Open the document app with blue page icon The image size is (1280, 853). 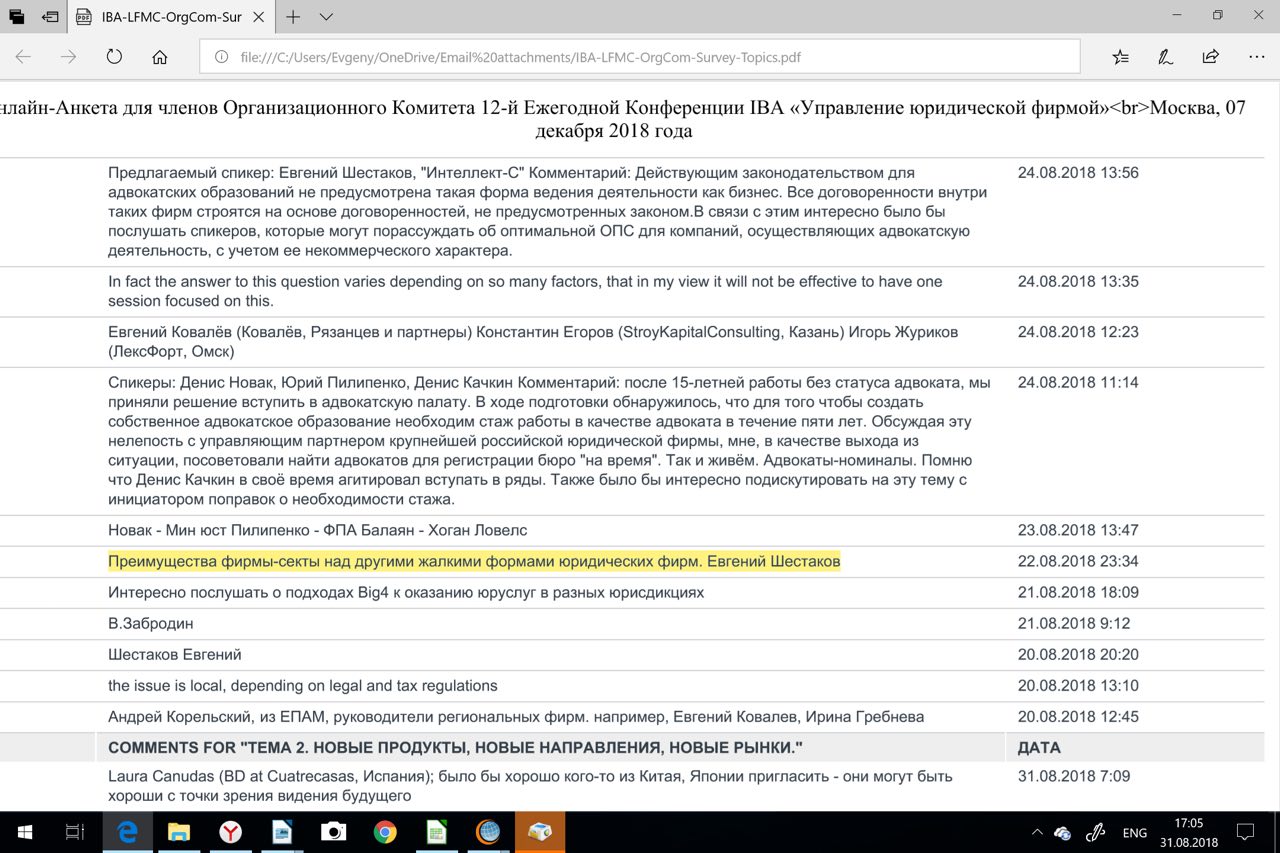pyautogui.click(x=282, y=832)
